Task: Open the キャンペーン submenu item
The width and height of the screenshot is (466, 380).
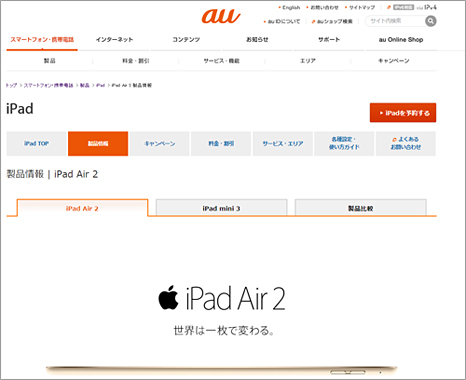Action: coord(394,61)
